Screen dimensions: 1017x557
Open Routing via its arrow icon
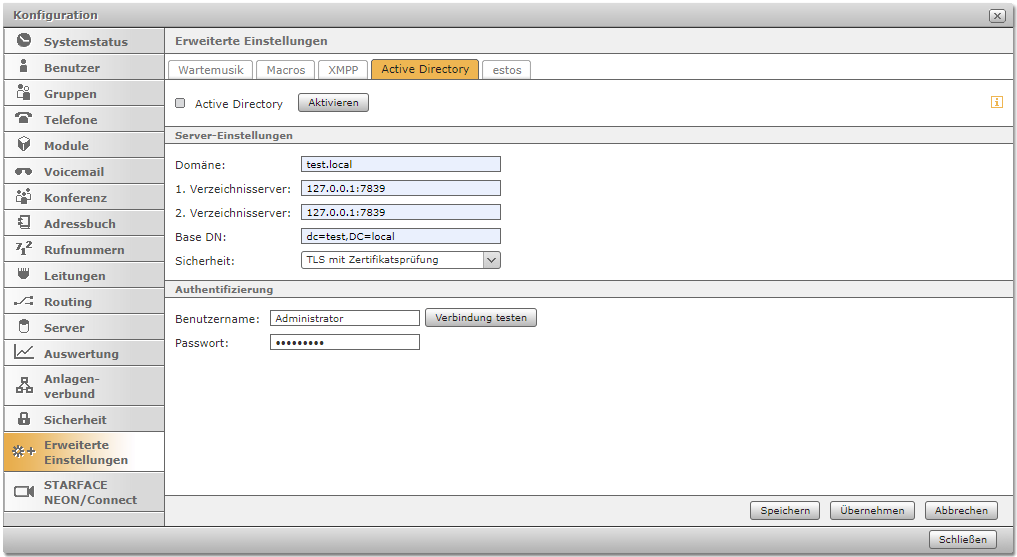(x=24, y=301)
